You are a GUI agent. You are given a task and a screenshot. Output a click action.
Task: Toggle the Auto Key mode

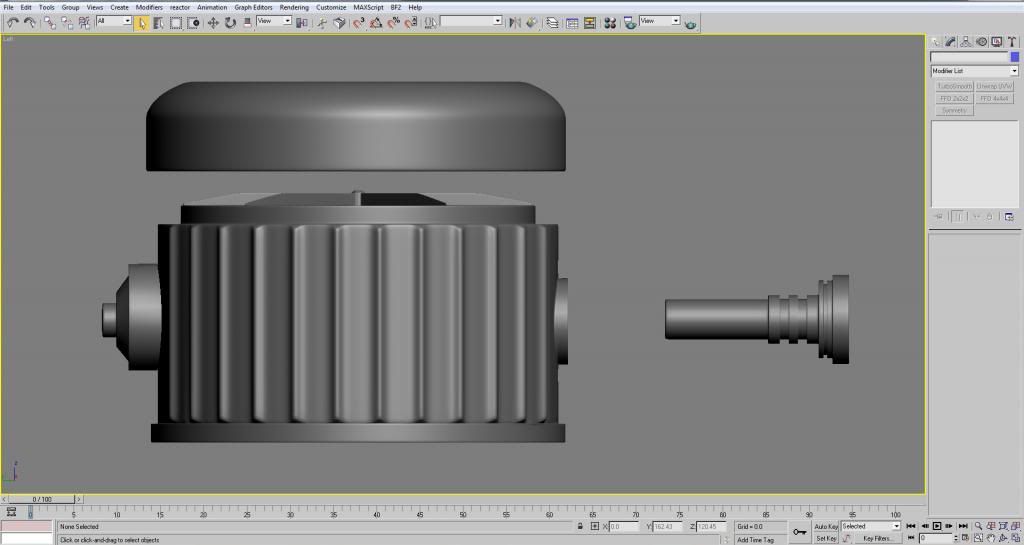pos(826,526)
